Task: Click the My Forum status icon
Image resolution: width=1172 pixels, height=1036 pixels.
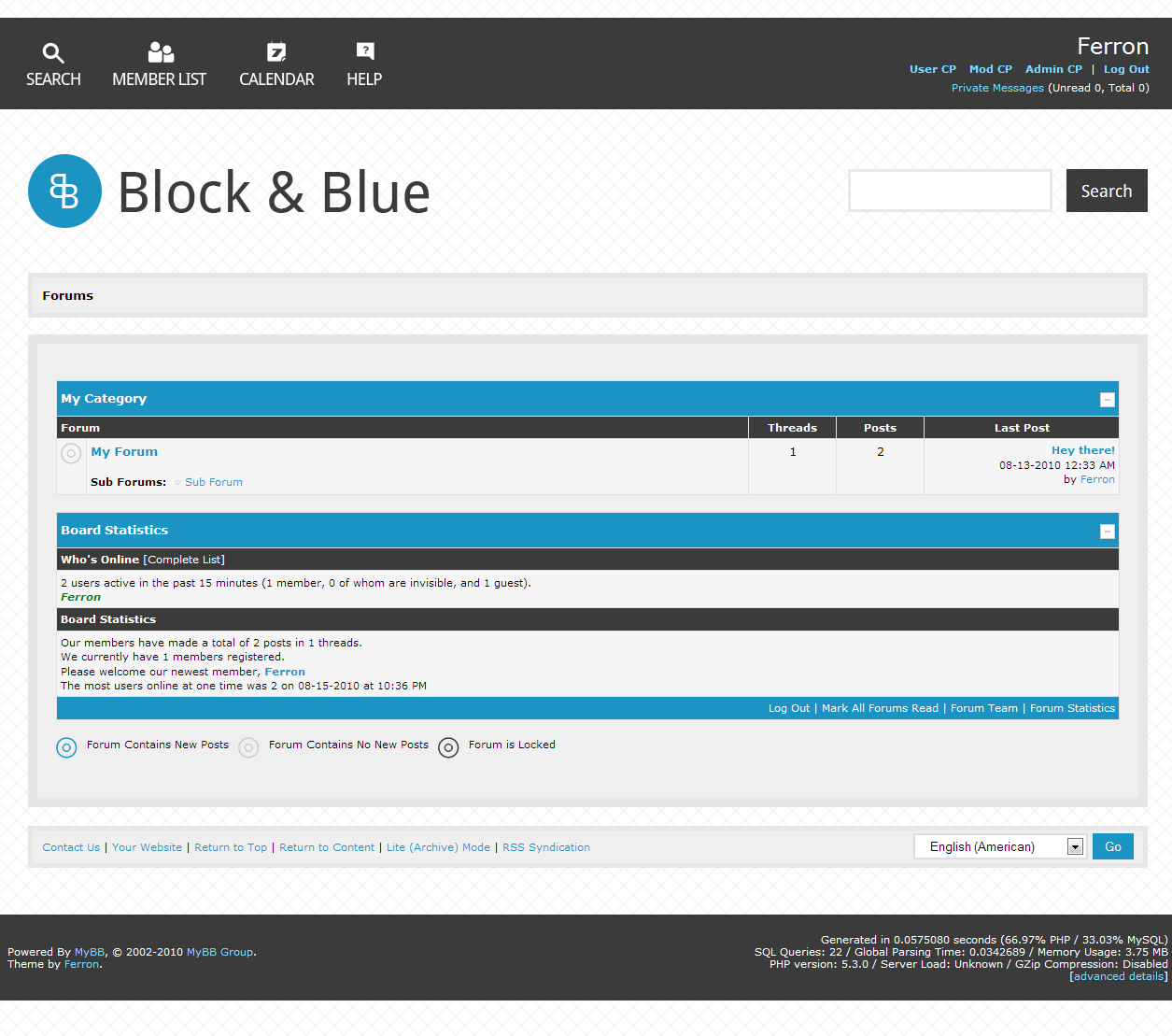Action: pos(71,453)
